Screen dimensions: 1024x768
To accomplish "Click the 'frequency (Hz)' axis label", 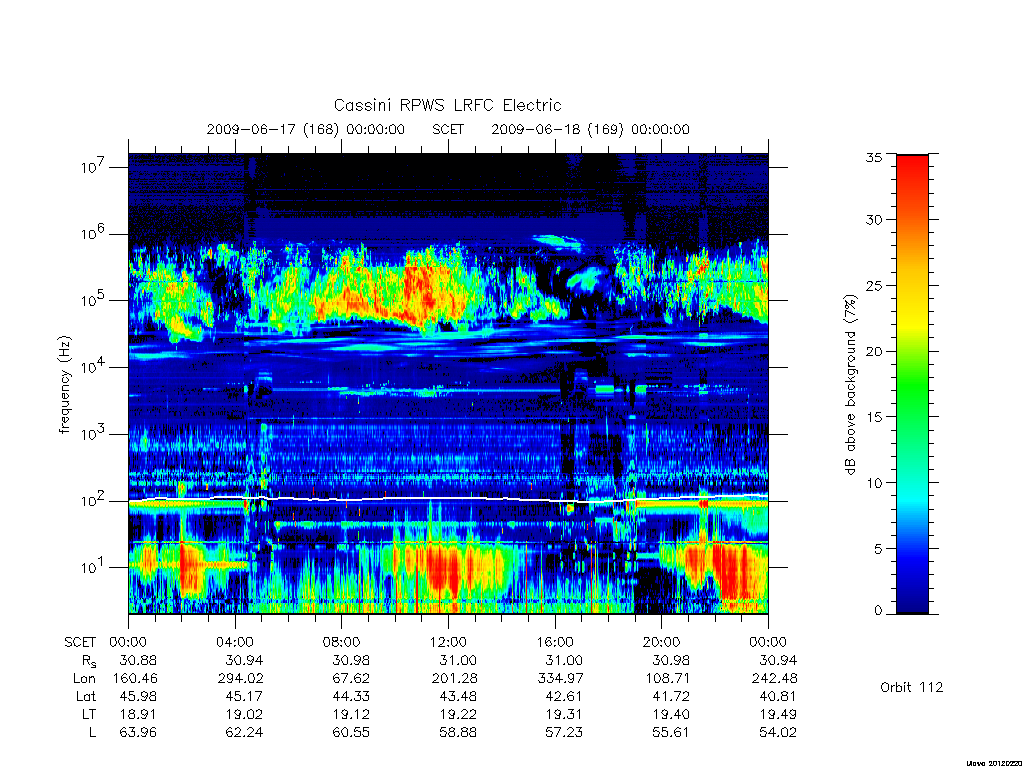I will [x=65, y=385].
